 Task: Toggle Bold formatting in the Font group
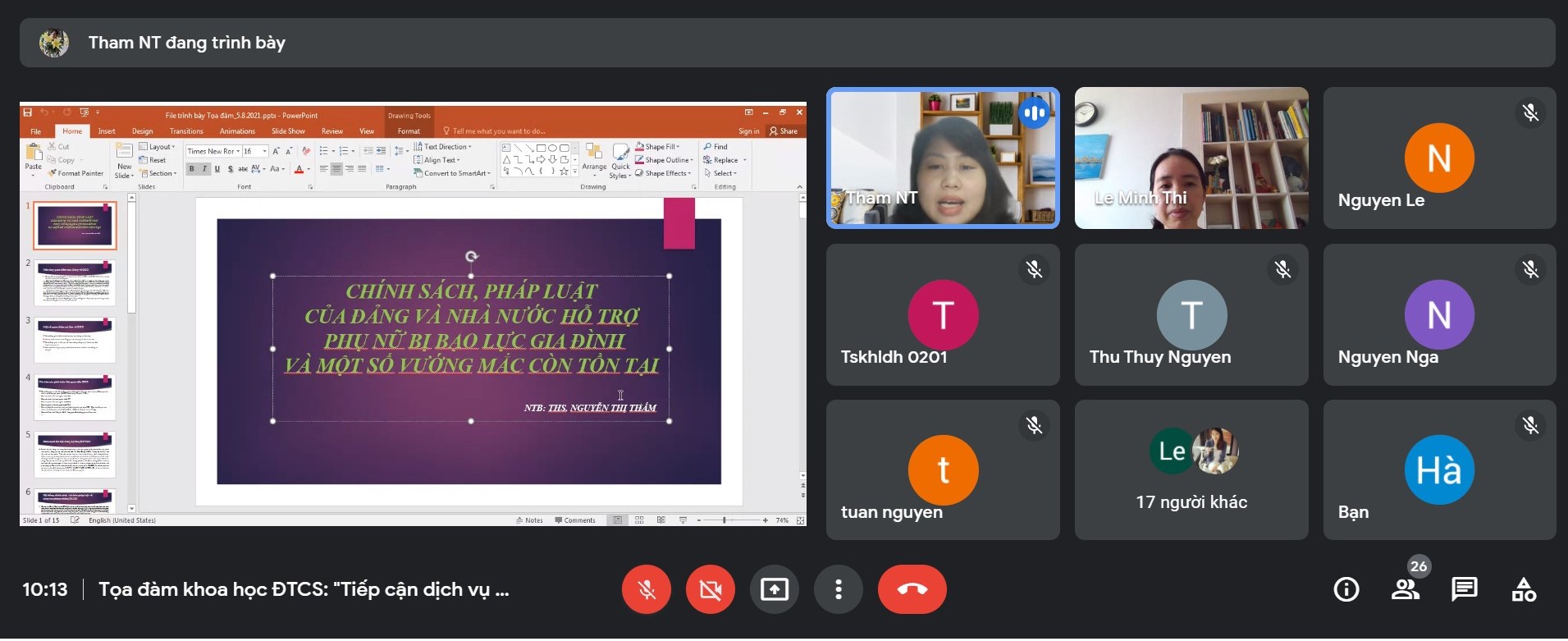(x=192, y=169)
